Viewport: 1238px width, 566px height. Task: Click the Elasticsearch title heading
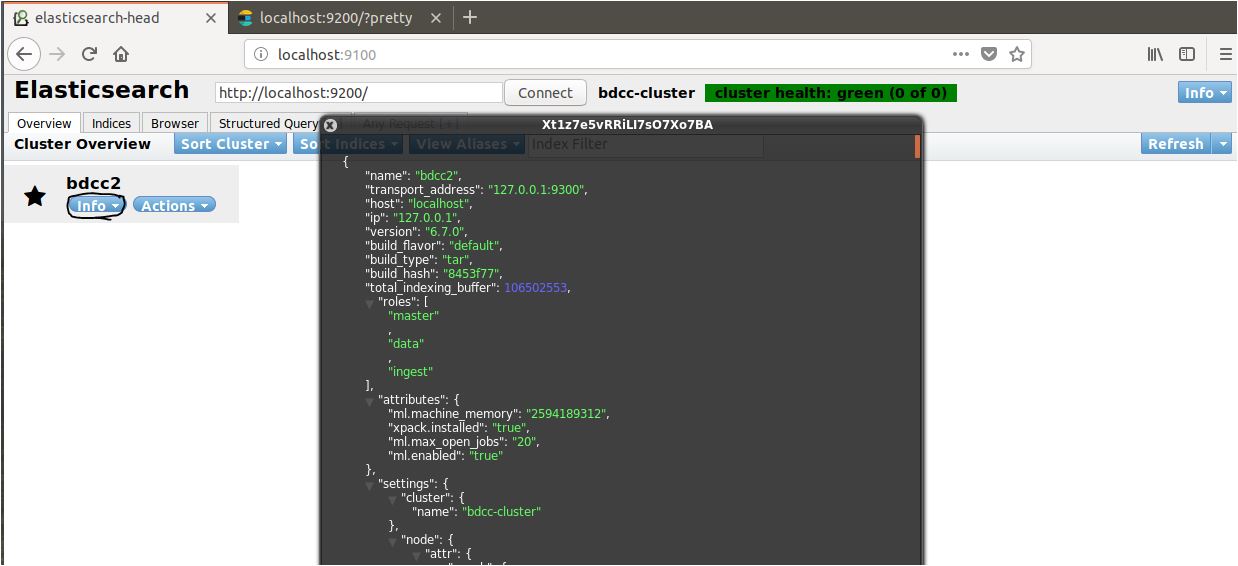[102, 90]
